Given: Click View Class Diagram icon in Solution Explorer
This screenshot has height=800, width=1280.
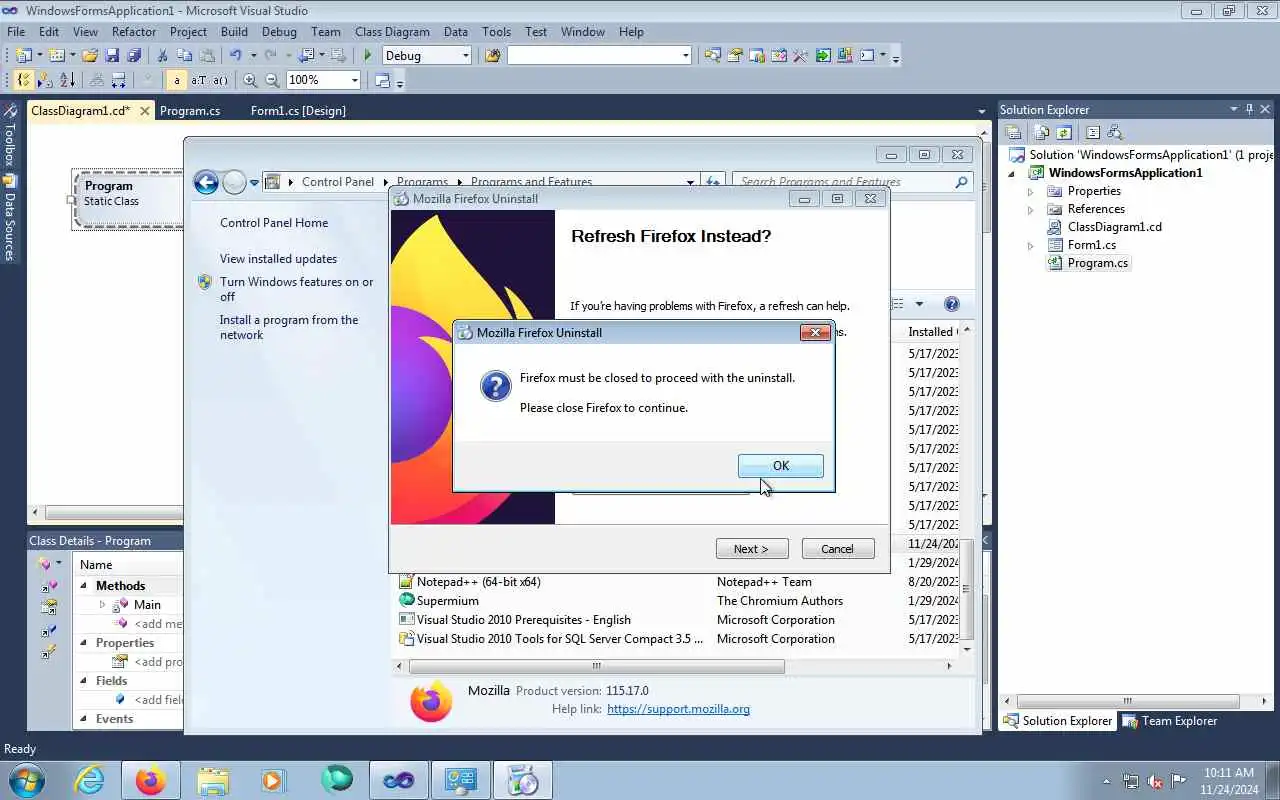Looking at the screenshot, I should tap(1115, 132).
